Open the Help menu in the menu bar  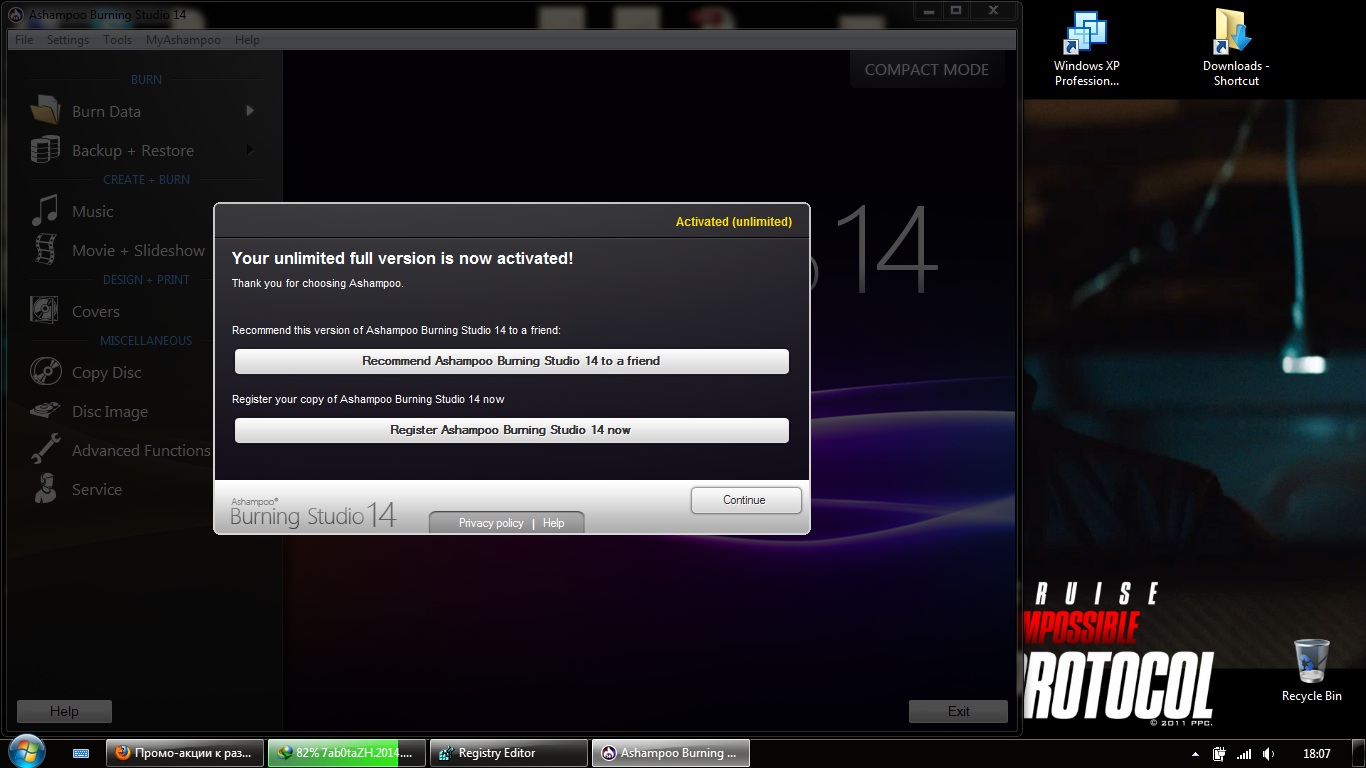point(247,40)
